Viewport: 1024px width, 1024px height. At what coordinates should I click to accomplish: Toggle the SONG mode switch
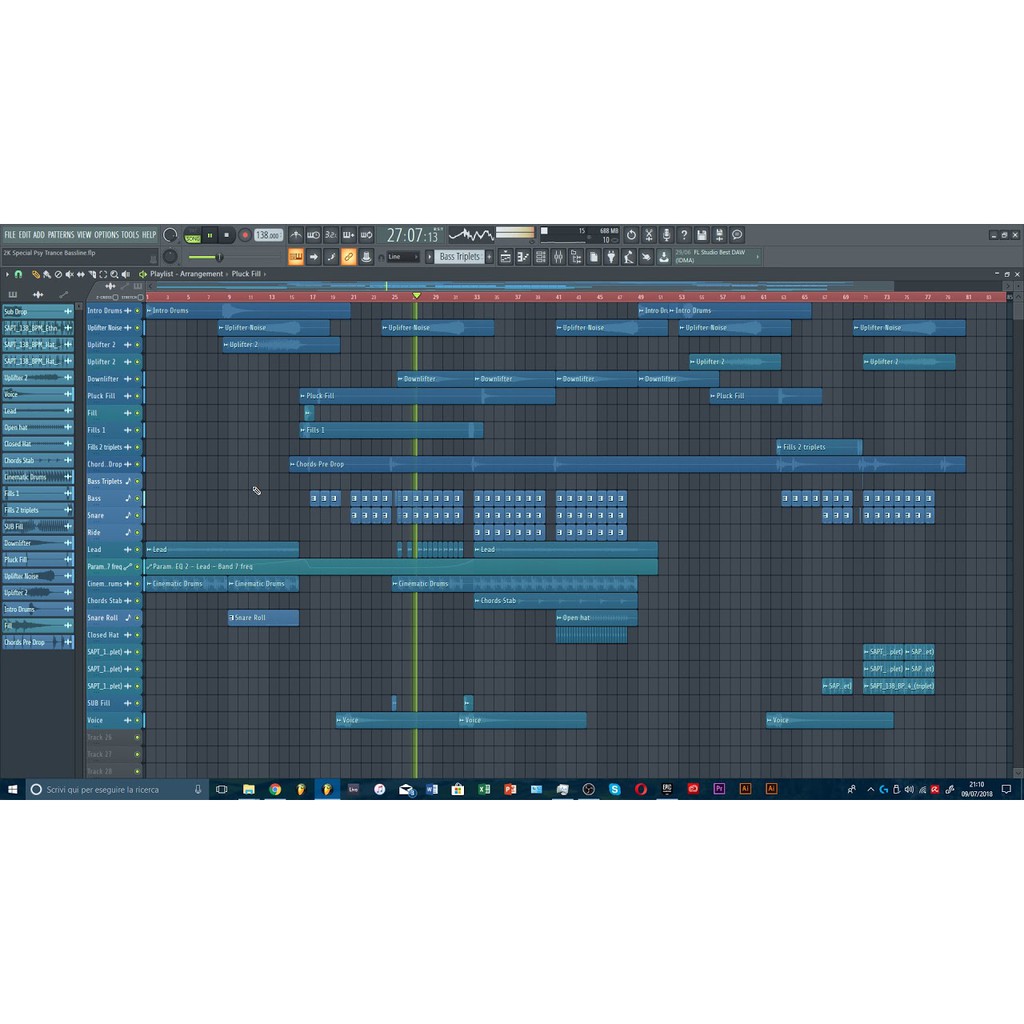(x=192, y=236)
